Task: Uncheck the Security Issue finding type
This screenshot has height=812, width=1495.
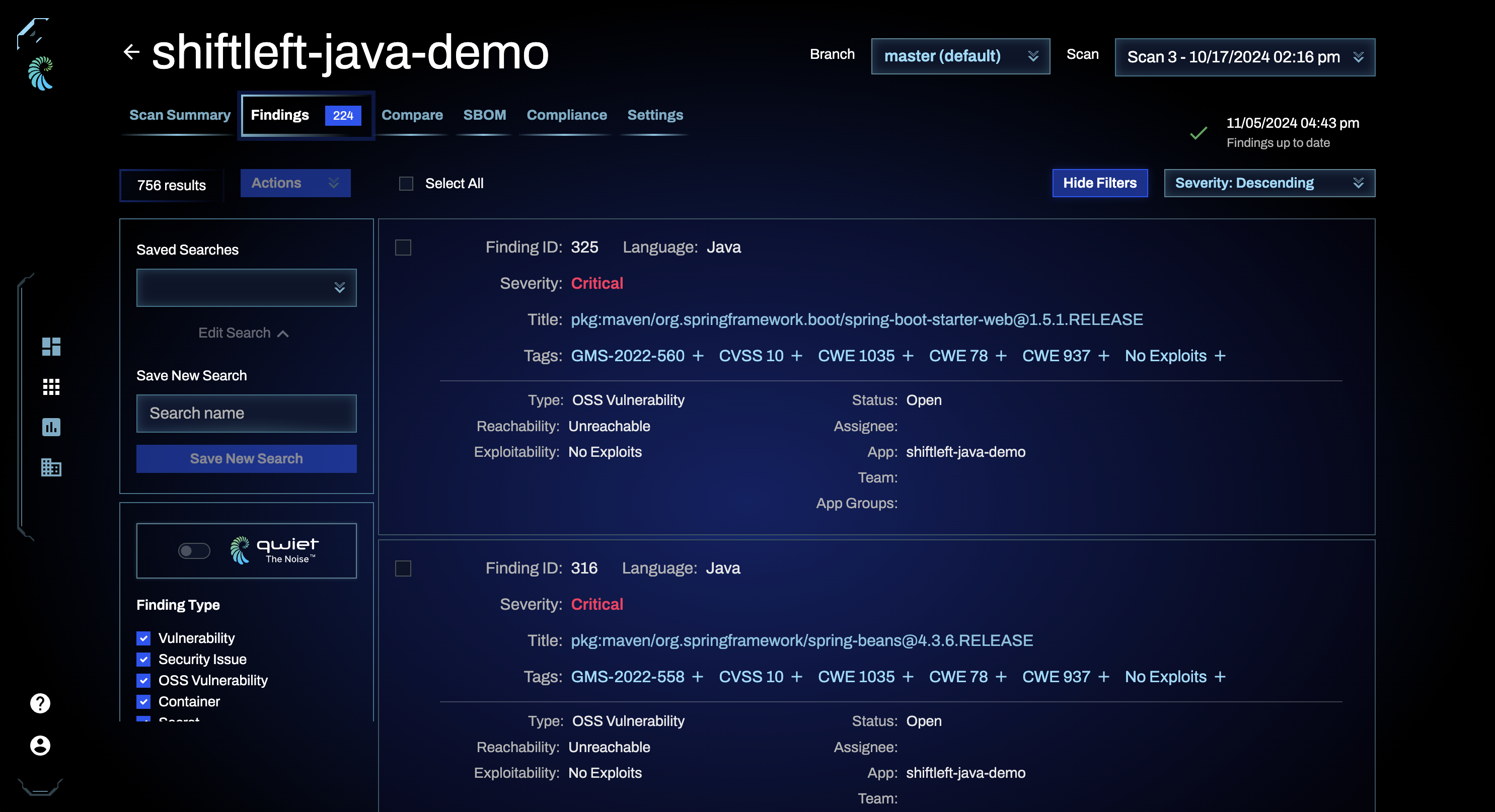Action: 143,660
